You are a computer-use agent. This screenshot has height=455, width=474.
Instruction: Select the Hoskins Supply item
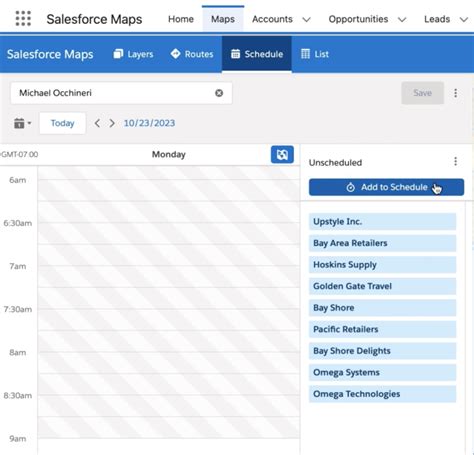coord(382,265)
